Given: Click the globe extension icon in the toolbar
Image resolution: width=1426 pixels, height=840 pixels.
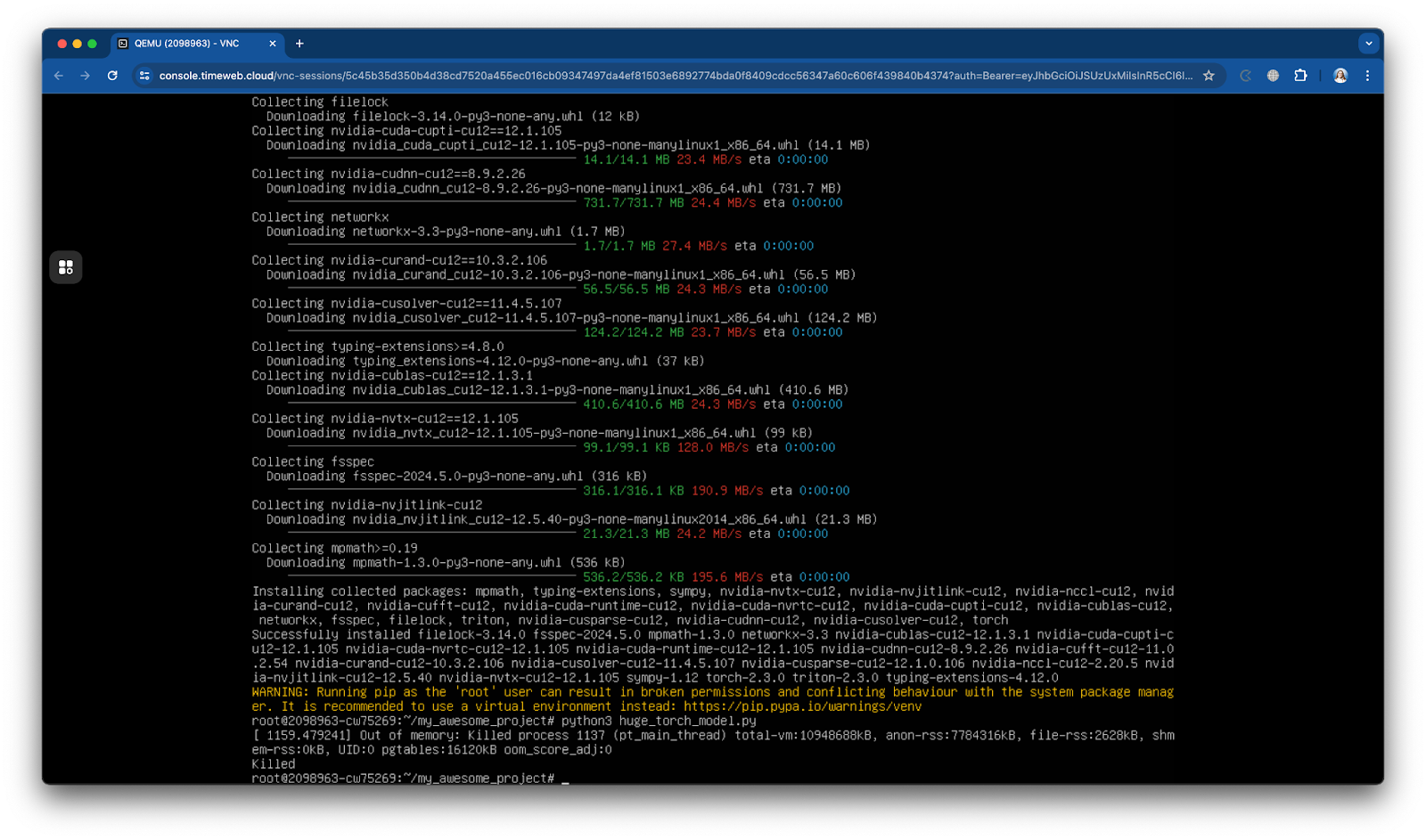Looking at the screenshot, I should point(1273,76).
